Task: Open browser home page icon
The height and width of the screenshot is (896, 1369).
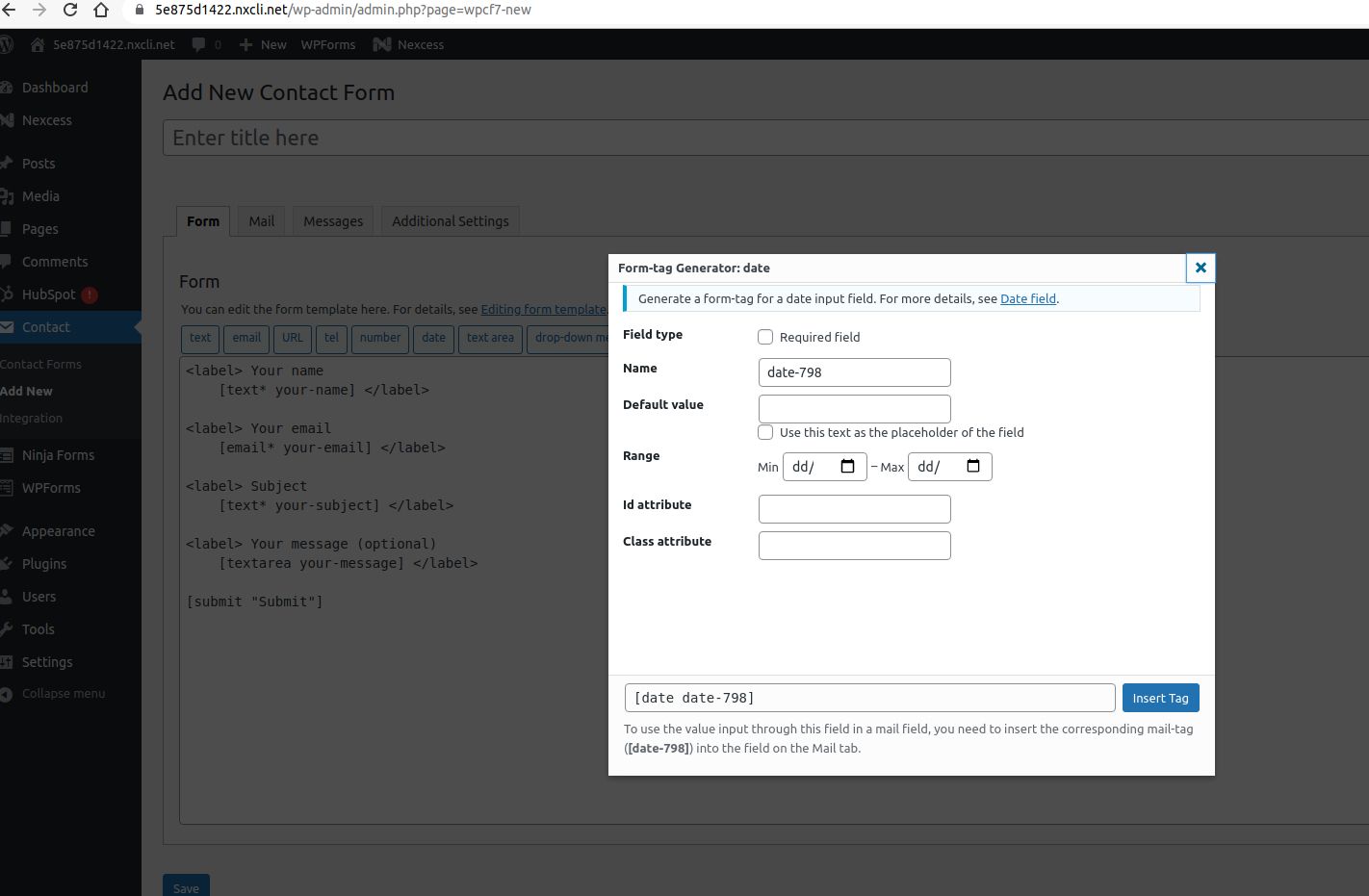Action: coord(101,10)
